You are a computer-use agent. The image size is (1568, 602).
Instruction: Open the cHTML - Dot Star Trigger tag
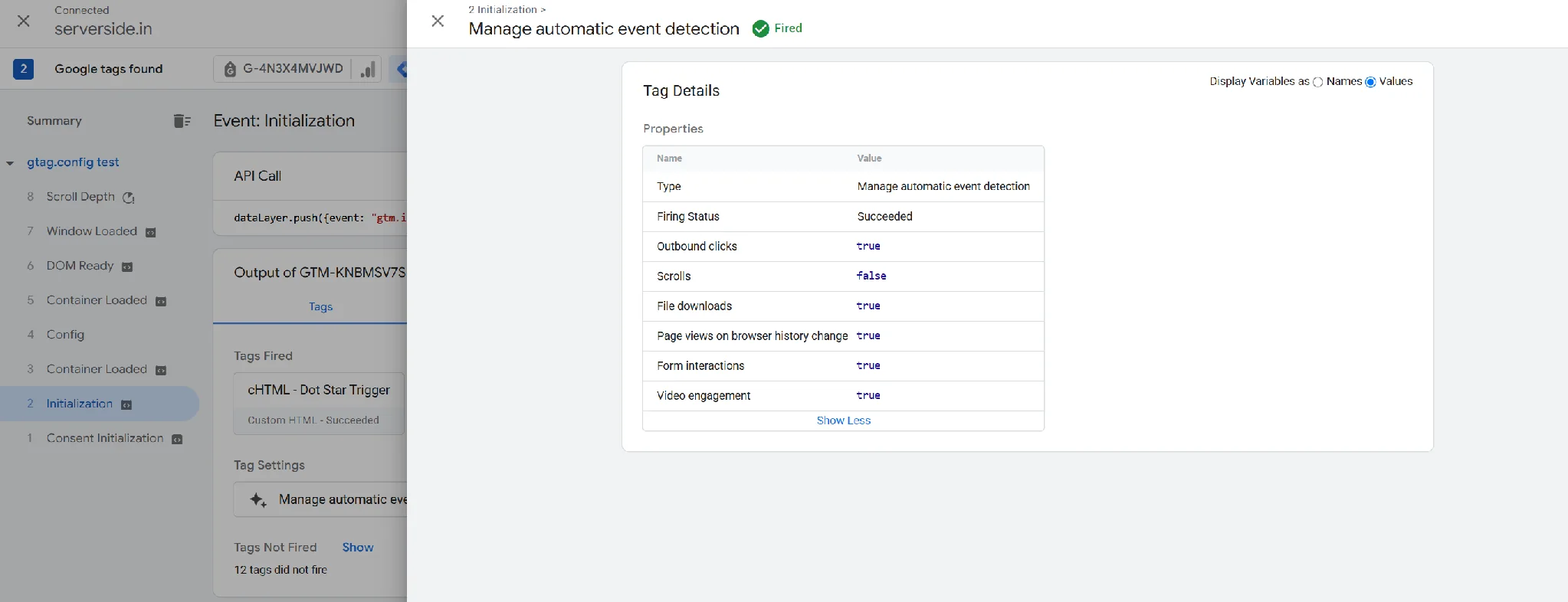pos(320,404)
